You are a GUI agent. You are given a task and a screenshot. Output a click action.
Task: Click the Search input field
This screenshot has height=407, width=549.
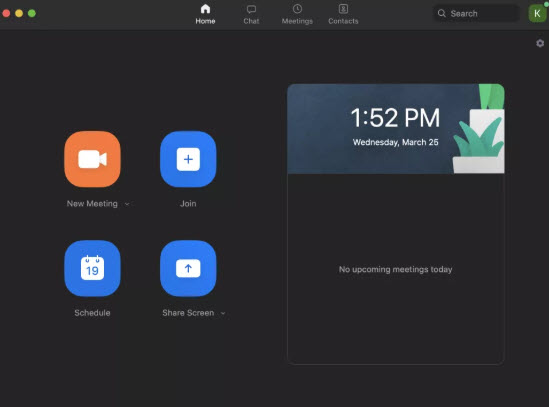pos(477,13)
